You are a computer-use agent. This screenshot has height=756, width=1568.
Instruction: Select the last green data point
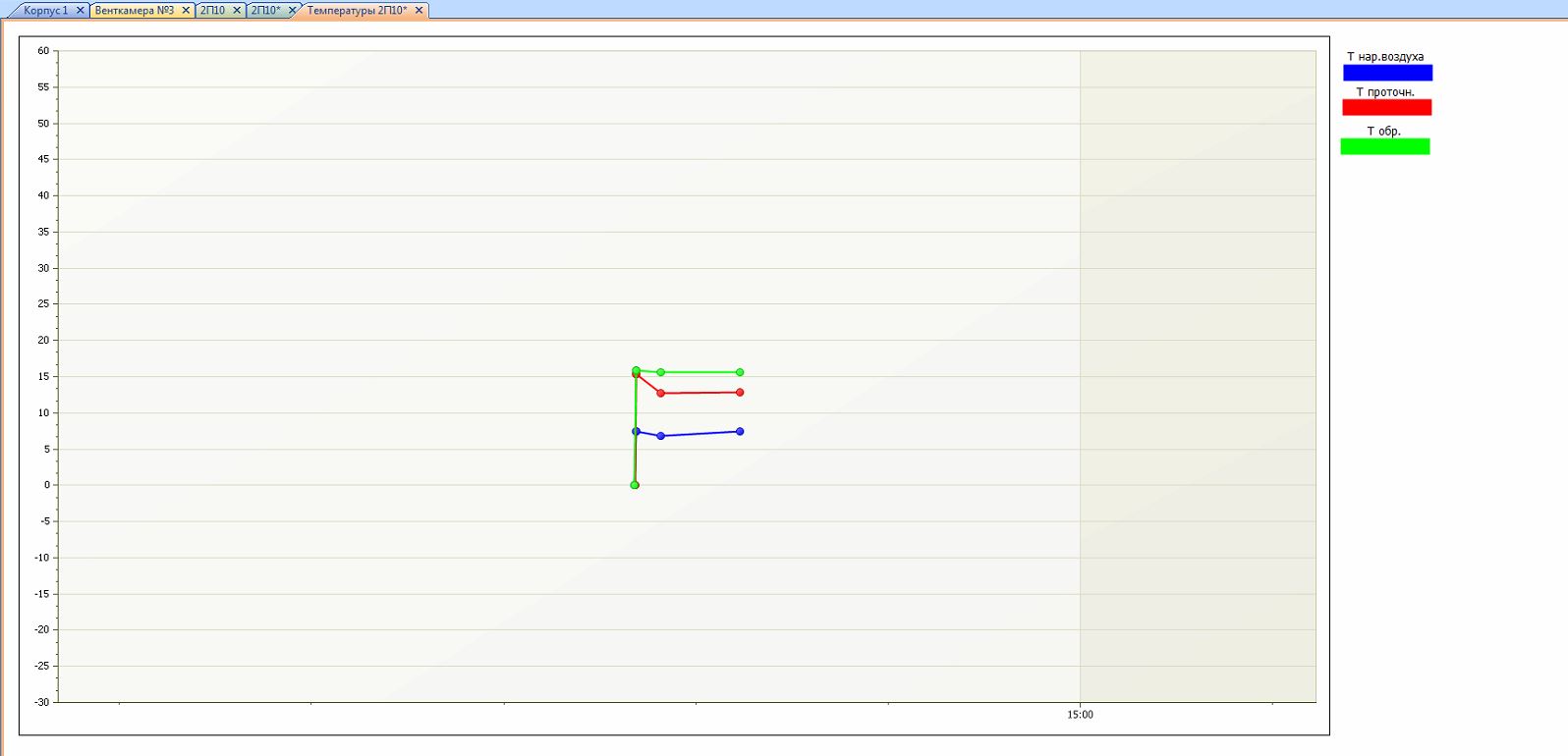click(x=740, y=372)
